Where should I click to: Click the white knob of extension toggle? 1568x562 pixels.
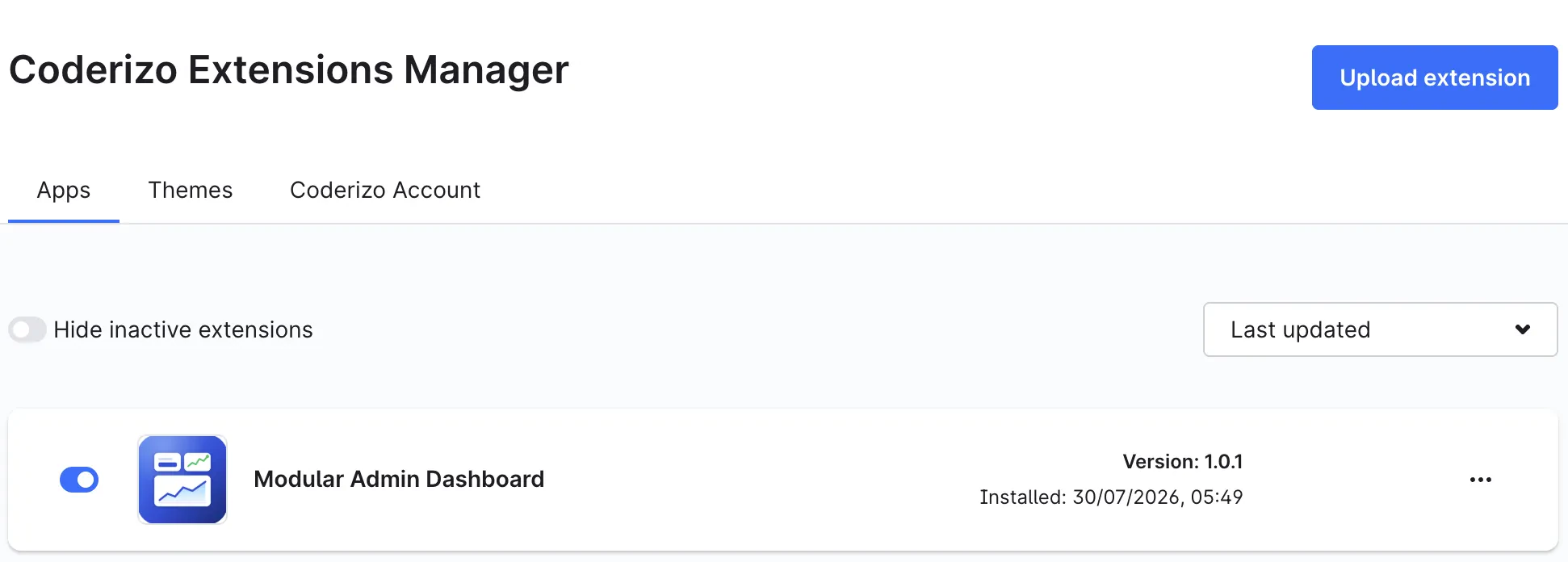click(86, 480)
